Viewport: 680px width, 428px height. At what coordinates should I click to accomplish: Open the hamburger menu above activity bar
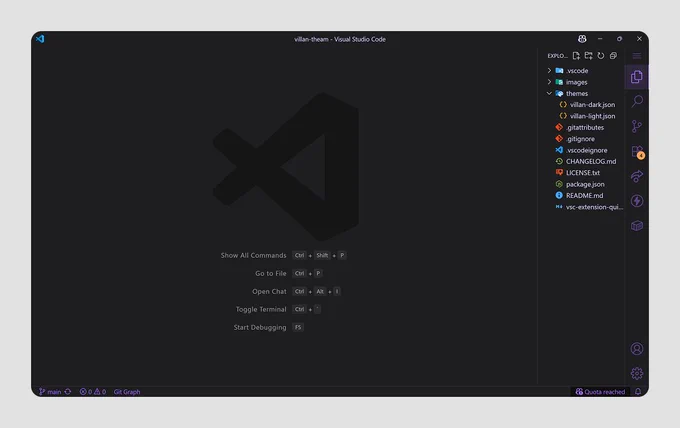click(637, 56)
